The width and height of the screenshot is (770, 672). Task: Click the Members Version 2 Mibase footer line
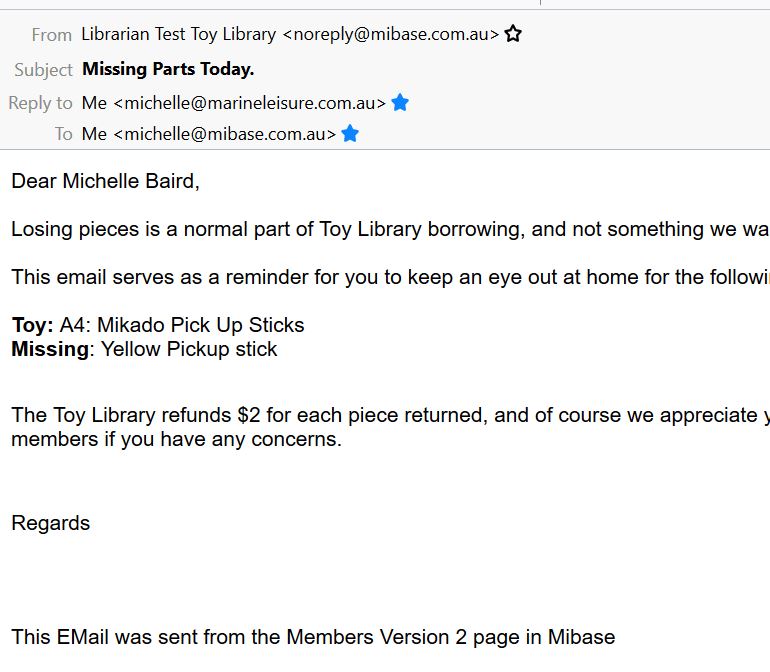(313, 638)
